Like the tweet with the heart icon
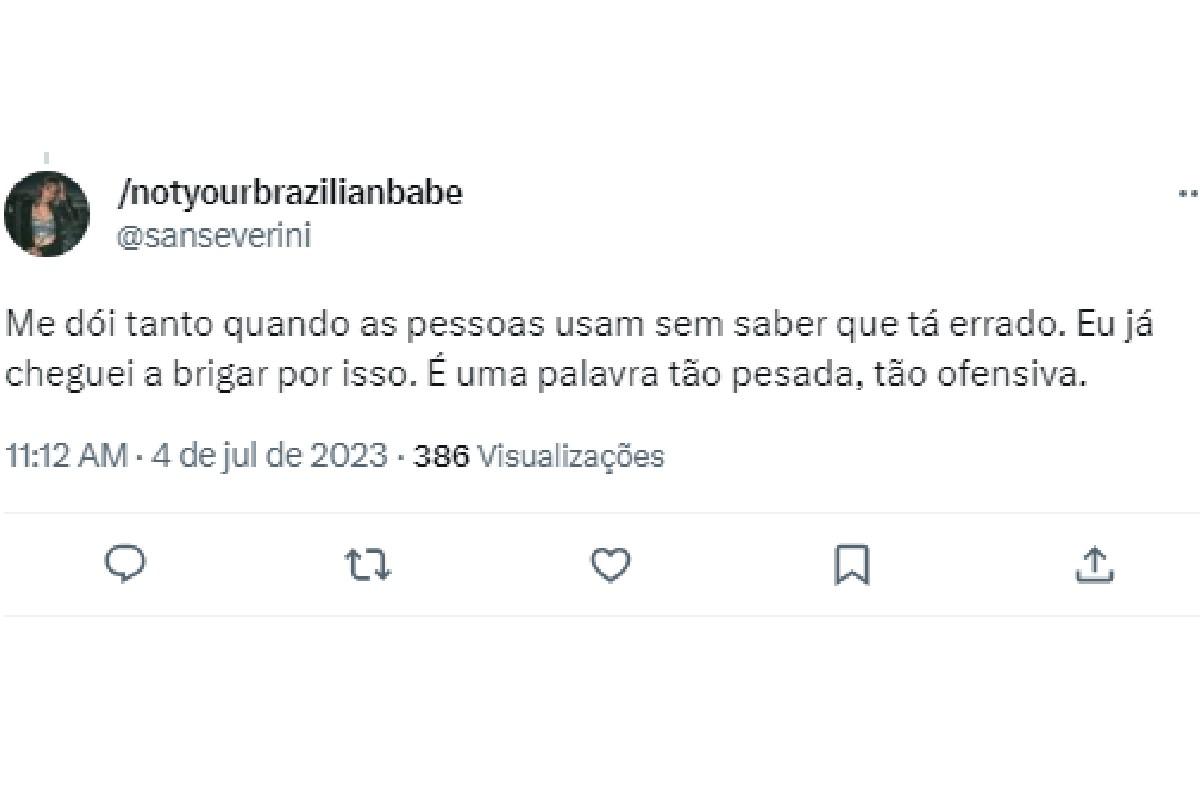This screenshot has height=800, width=1200. (610, 565)
